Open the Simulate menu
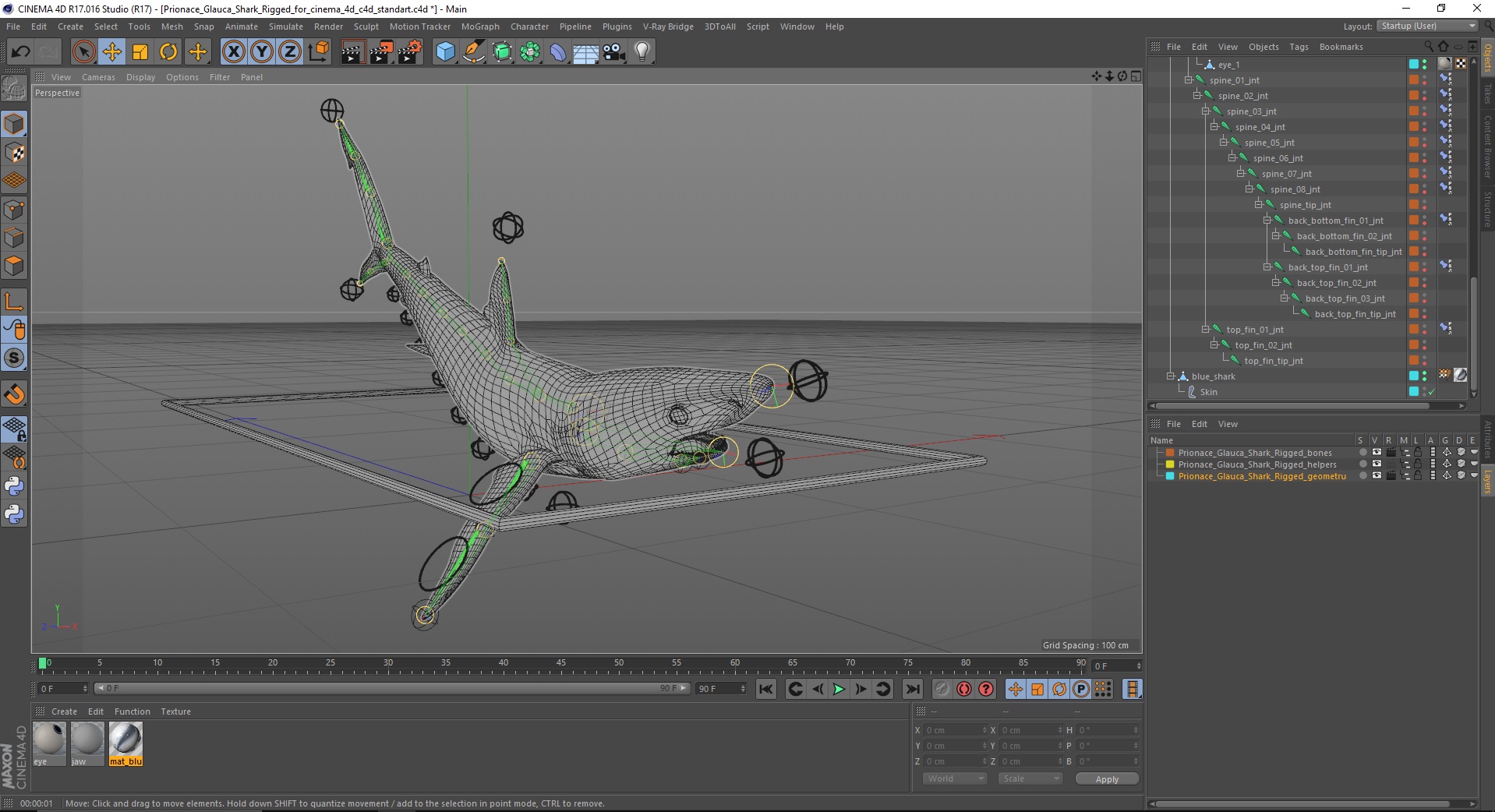1495x812 pixels. [286, 26]
